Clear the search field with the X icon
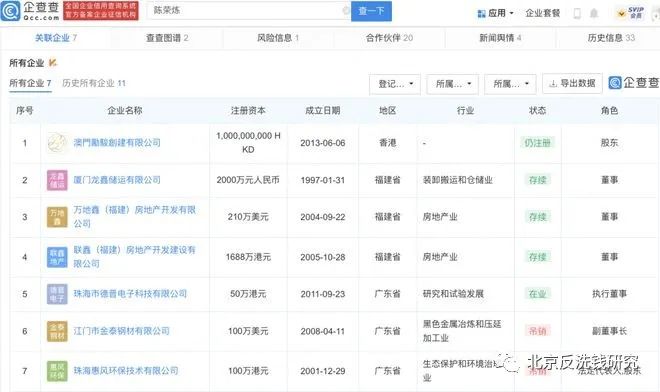 [x=346, y=11]
